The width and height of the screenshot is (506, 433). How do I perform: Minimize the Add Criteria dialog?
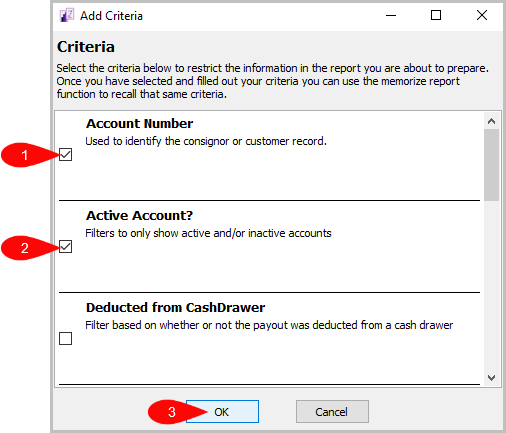coord(391,15)
